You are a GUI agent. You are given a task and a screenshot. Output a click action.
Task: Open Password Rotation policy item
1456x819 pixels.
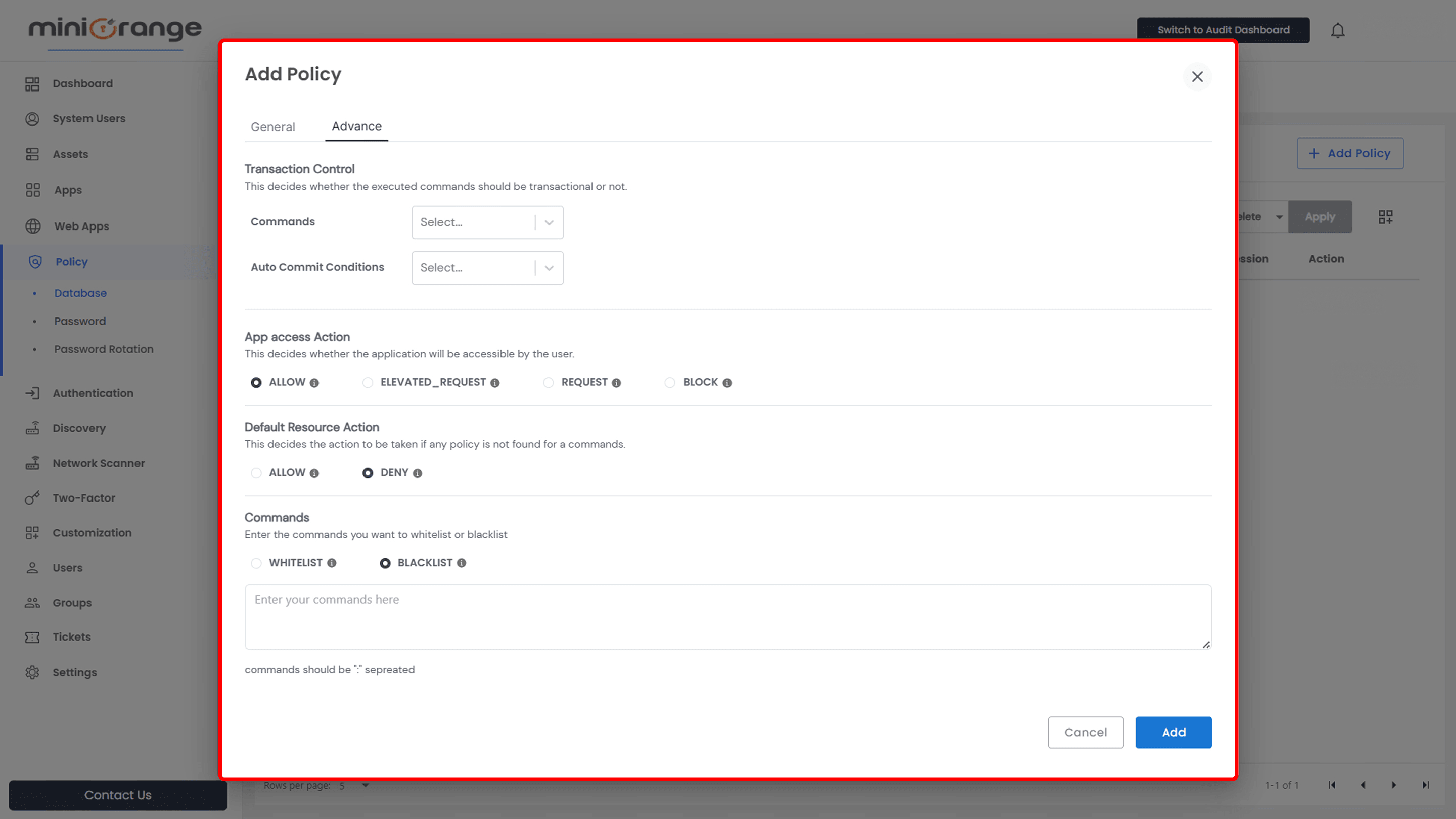pyautogui.click(x=104, y=349)
